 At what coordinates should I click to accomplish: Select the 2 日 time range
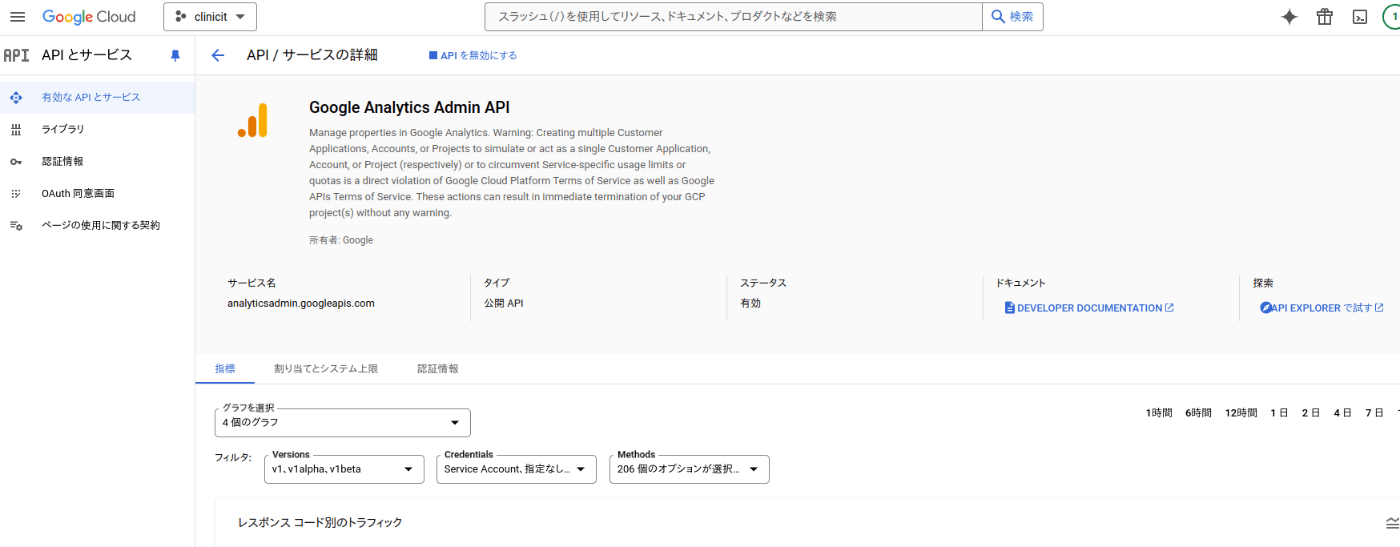pyautogui.click(x=1311, y=413)
